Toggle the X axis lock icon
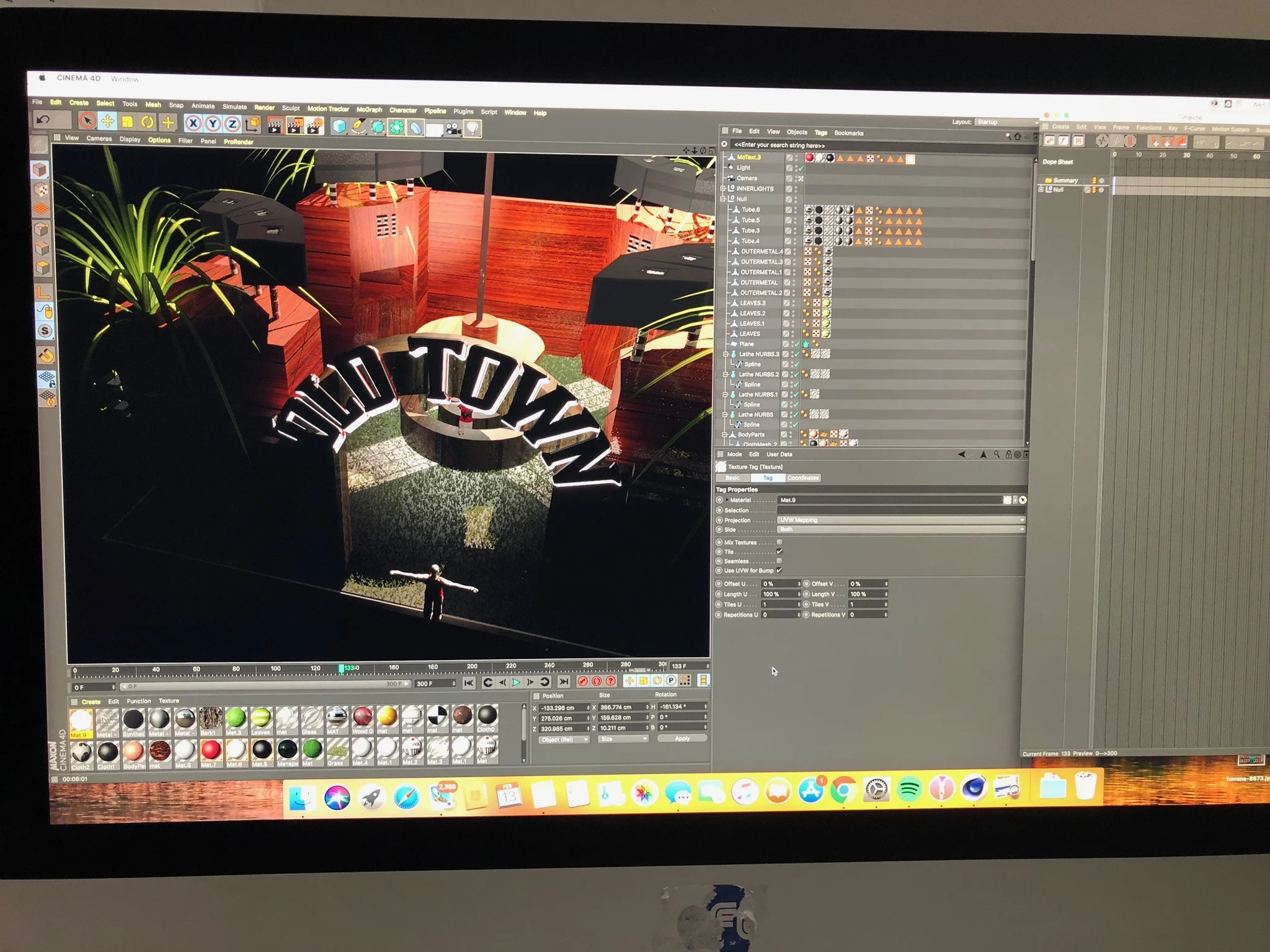This screenshot has height=952, width=1270. tap(193, 123)
